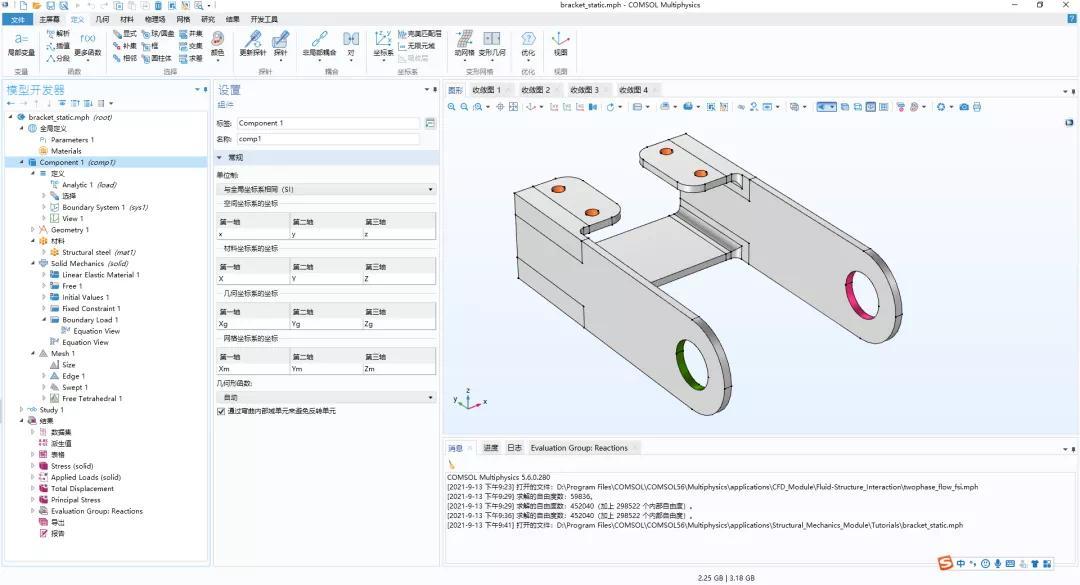Select Boundary Load 1 in the model tree
Viewport: 1080px width, 585px height.
tap(90, 320)
